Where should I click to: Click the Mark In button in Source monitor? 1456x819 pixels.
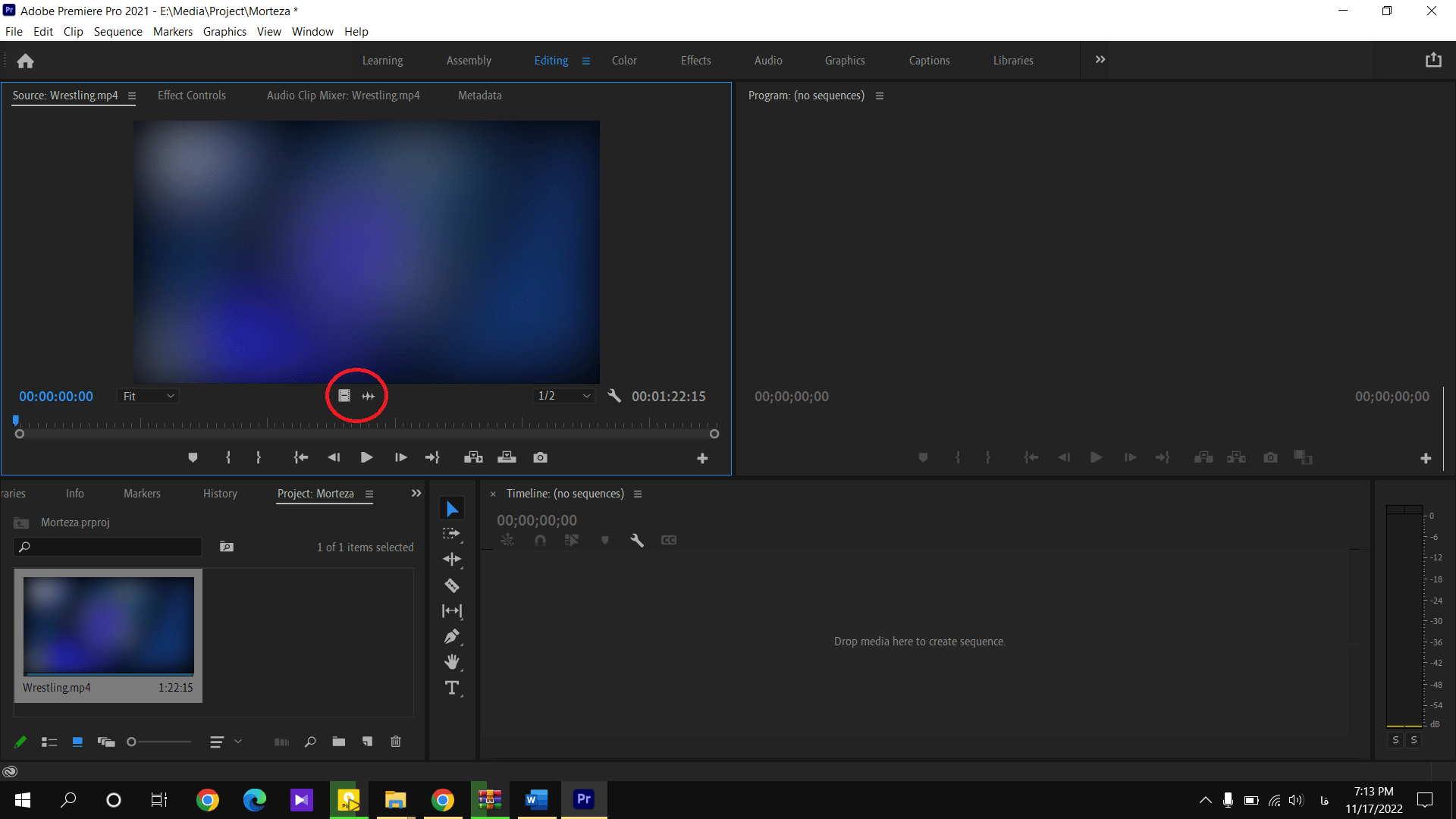tap(226, 457)
